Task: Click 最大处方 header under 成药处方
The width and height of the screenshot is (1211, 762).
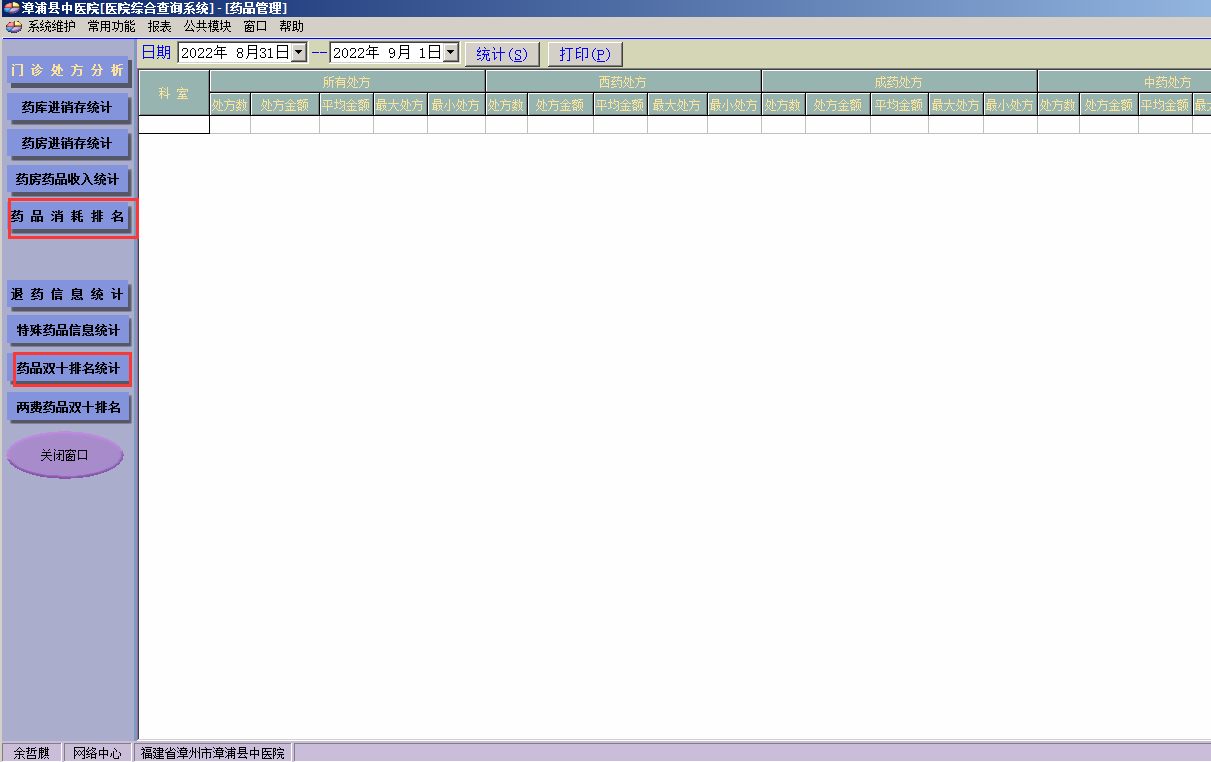Action: [x=956, y=104]
